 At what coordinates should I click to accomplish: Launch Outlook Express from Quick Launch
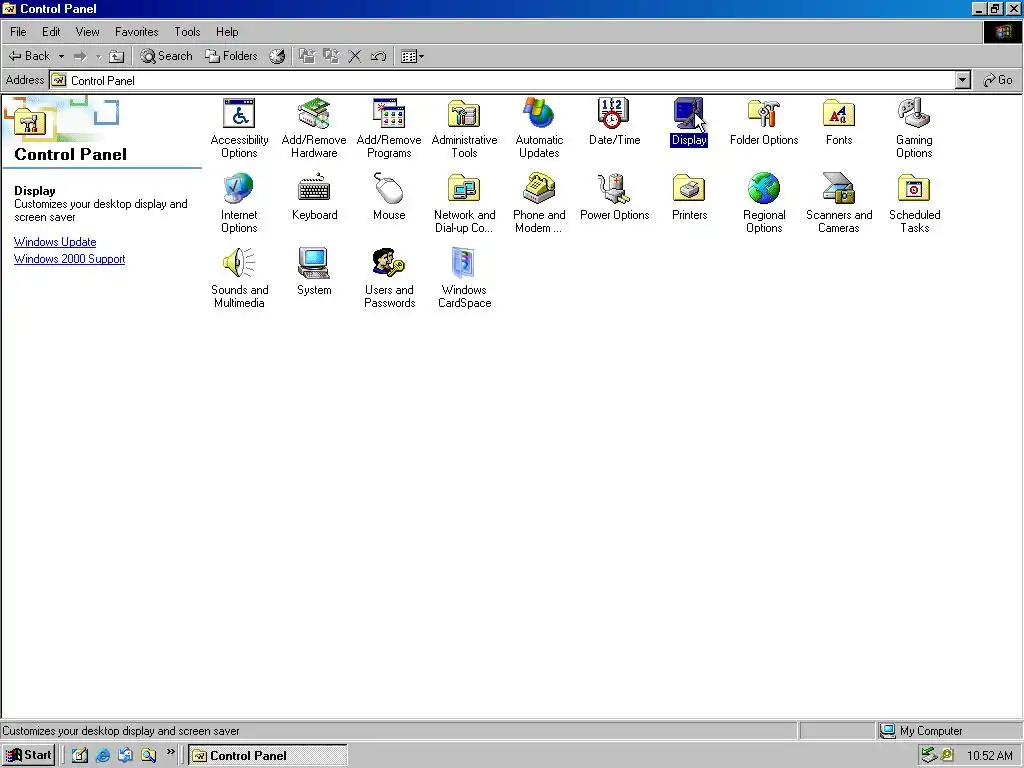[x=125, y=756]
